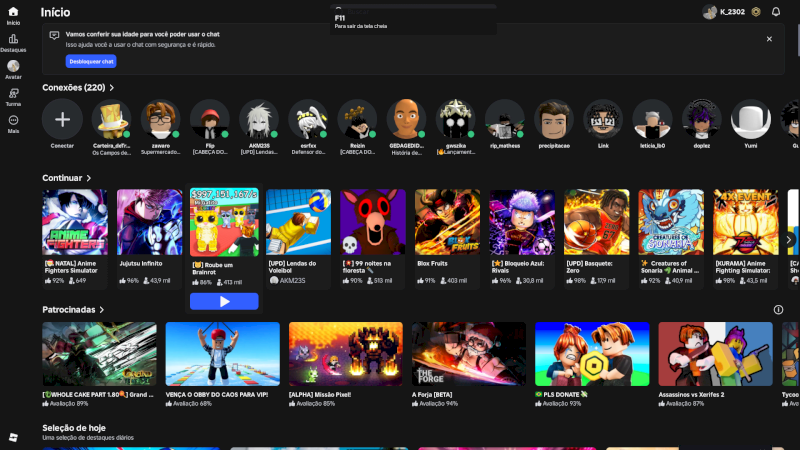Open VENÇA O OBBY DO CAOS thumbnail
The width and height of the screenshot is (800, 450).
click(x=222, y=354)
